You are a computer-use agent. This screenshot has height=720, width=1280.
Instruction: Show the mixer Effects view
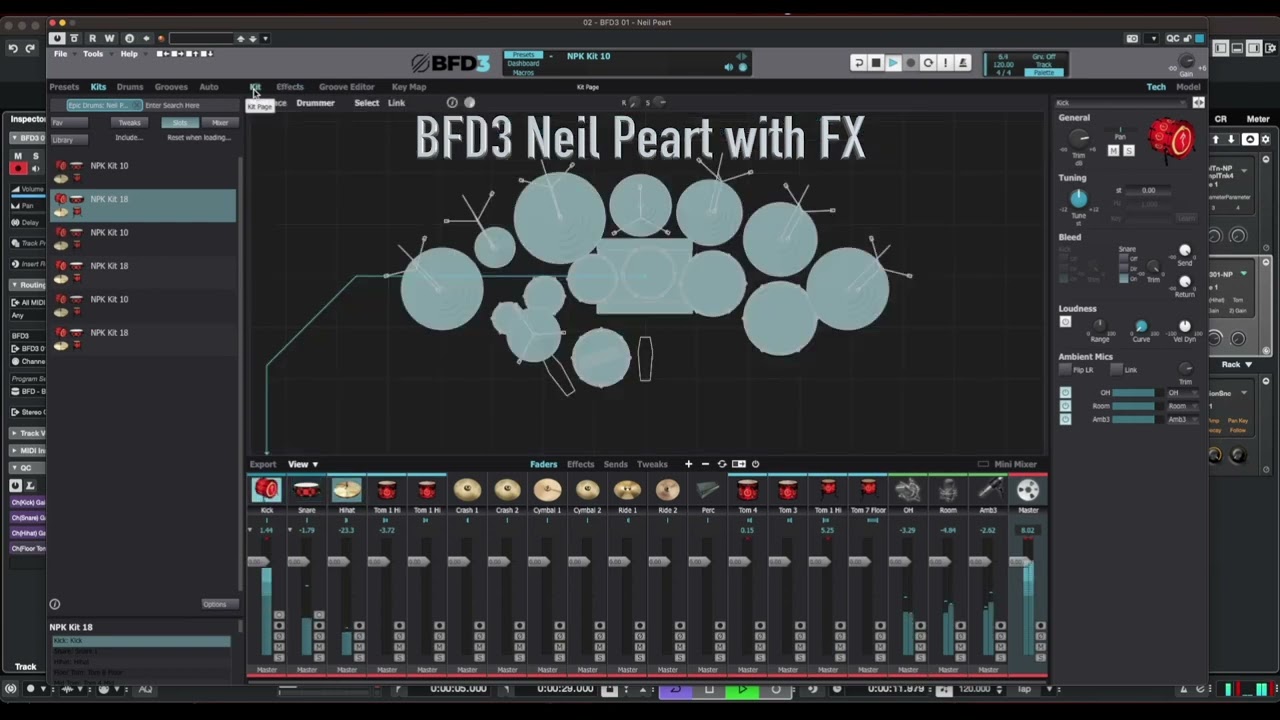pos(581,464)
